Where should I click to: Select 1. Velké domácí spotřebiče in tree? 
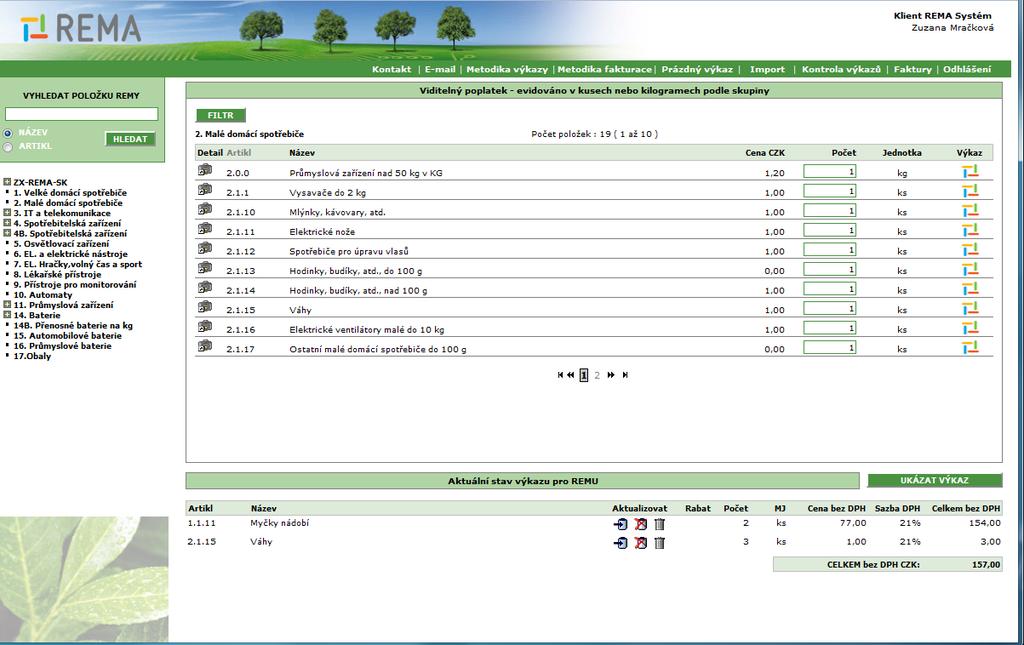pos(70,193)
